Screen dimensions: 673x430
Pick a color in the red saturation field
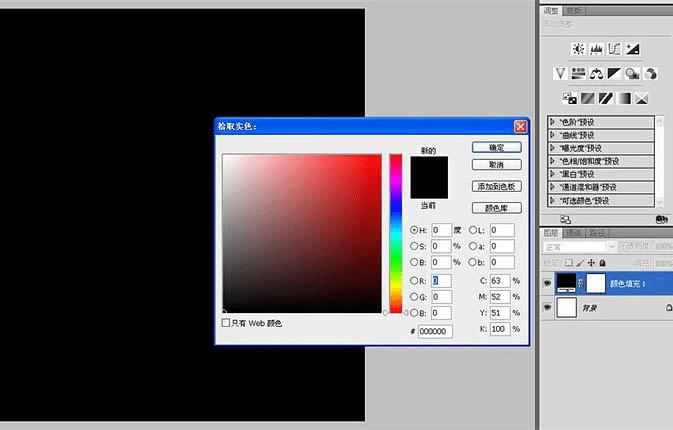coord(302,233)
